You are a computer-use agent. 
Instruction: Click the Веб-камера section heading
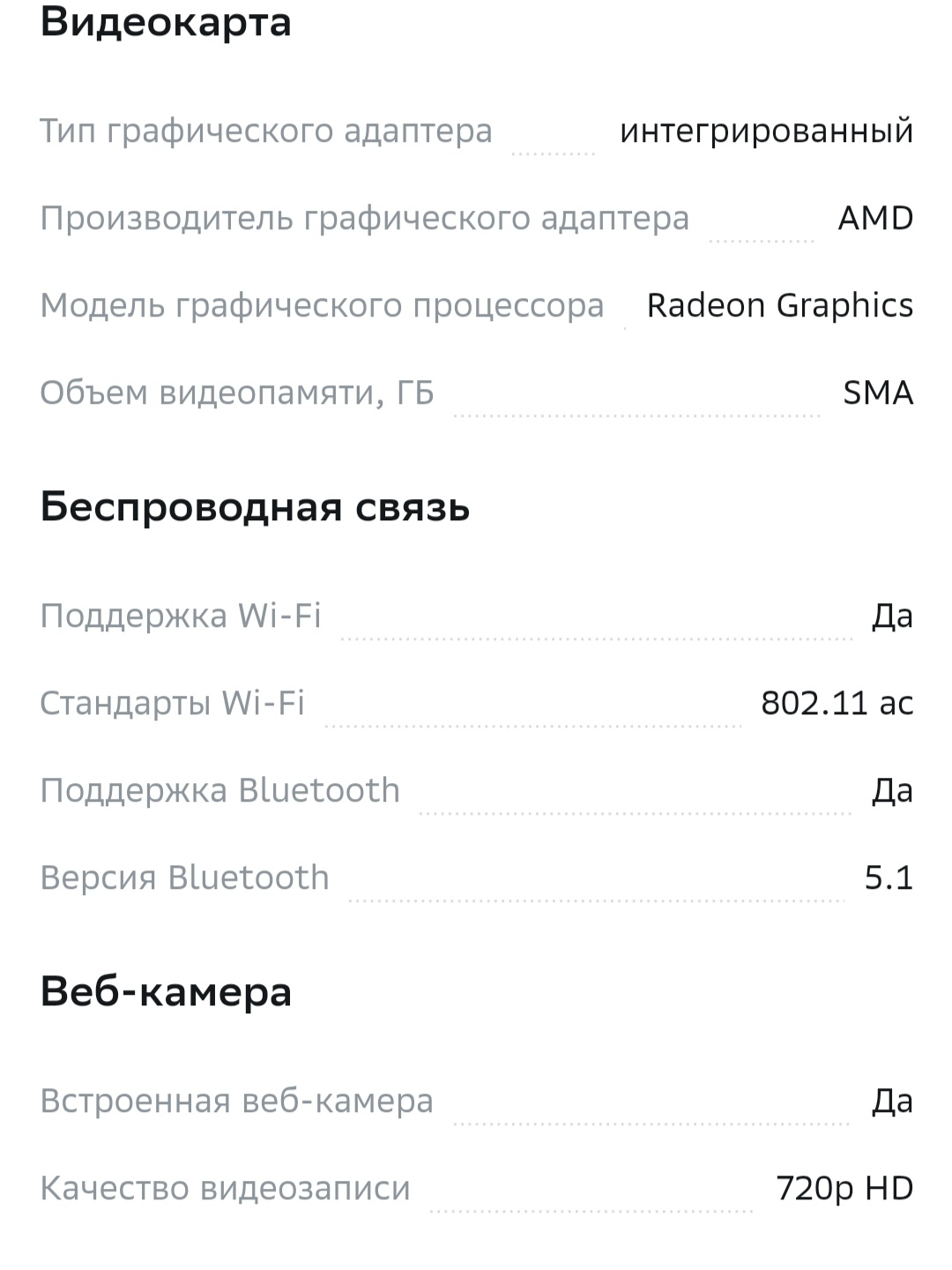(166, 992)
